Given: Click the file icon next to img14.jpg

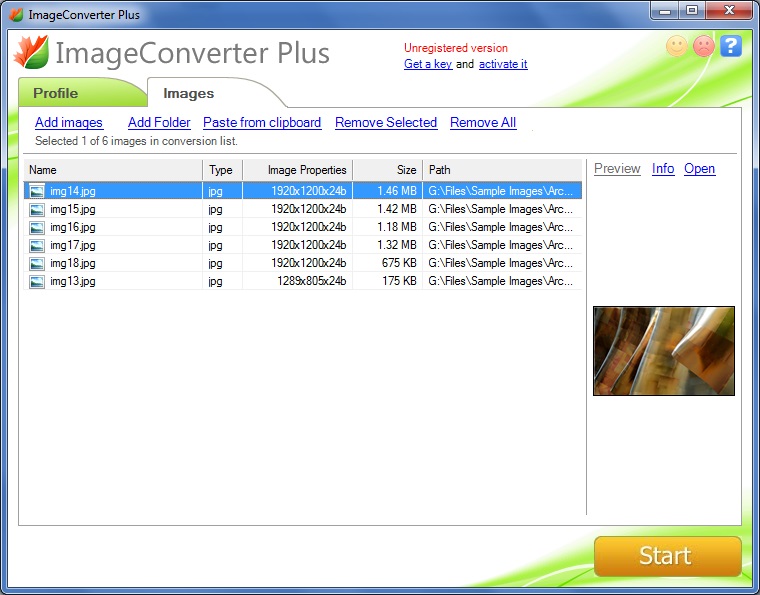Looking at the screenshot, I should pyautogui.click(x=37, y=191).
